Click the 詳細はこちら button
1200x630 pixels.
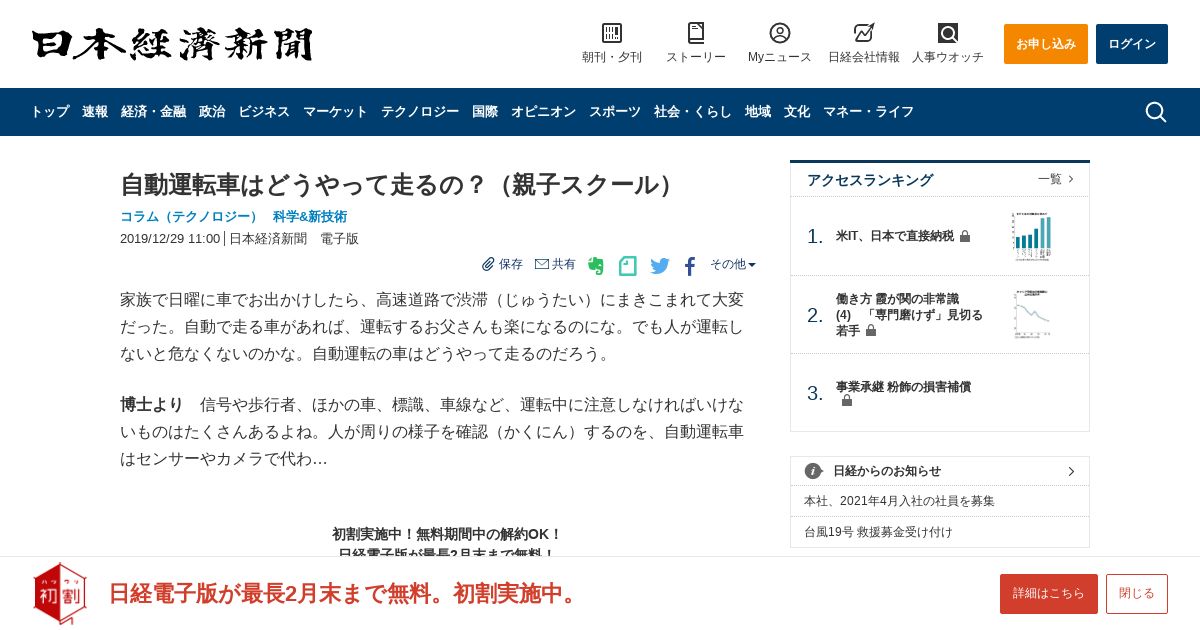1049,594
